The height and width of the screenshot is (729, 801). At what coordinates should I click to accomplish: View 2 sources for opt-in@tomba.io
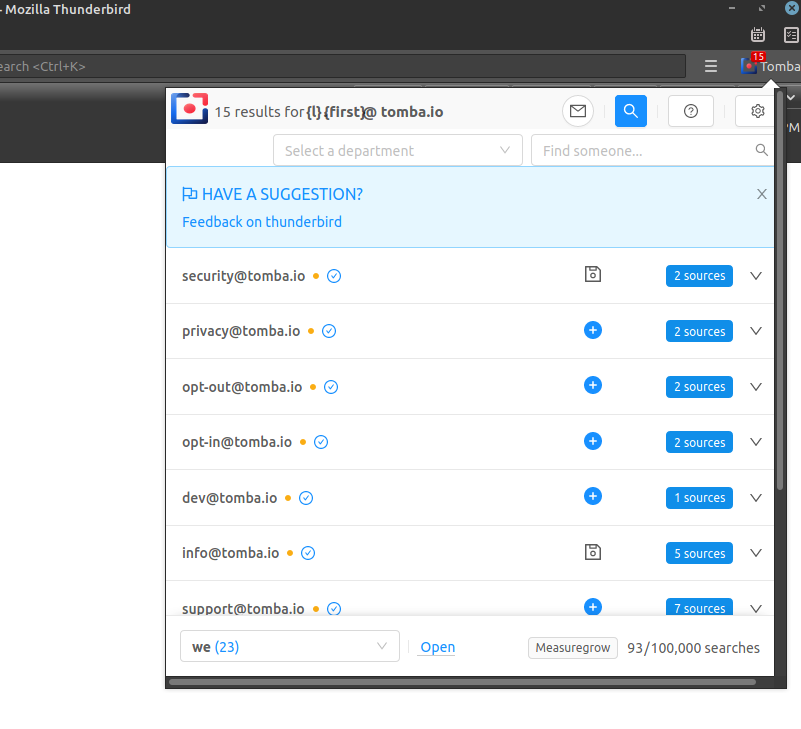(x=699, y=442)
